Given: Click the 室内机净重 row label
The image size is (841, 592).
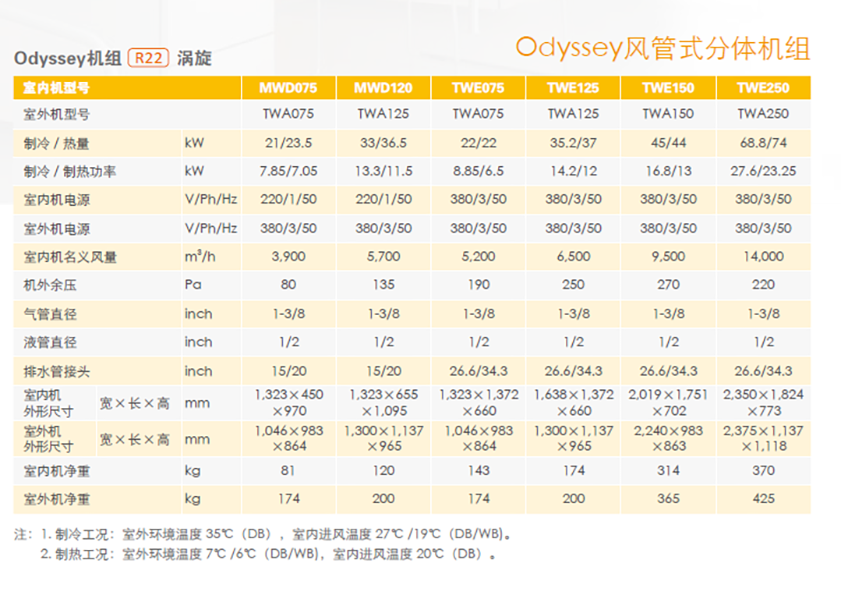Looking at the screenshot, I should [x=57, y=469].
